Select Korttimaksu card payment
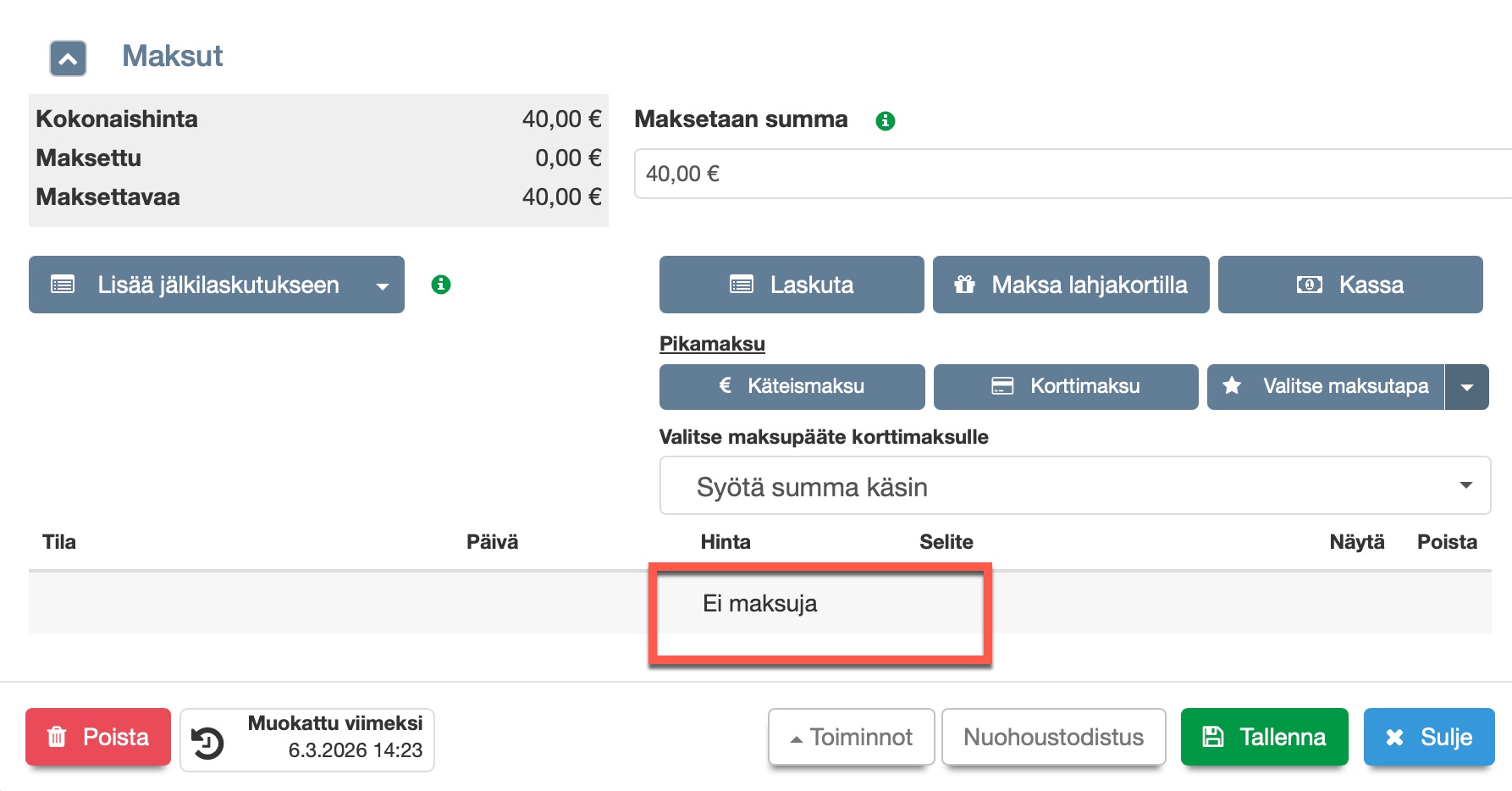 [x=1065, y=387]
